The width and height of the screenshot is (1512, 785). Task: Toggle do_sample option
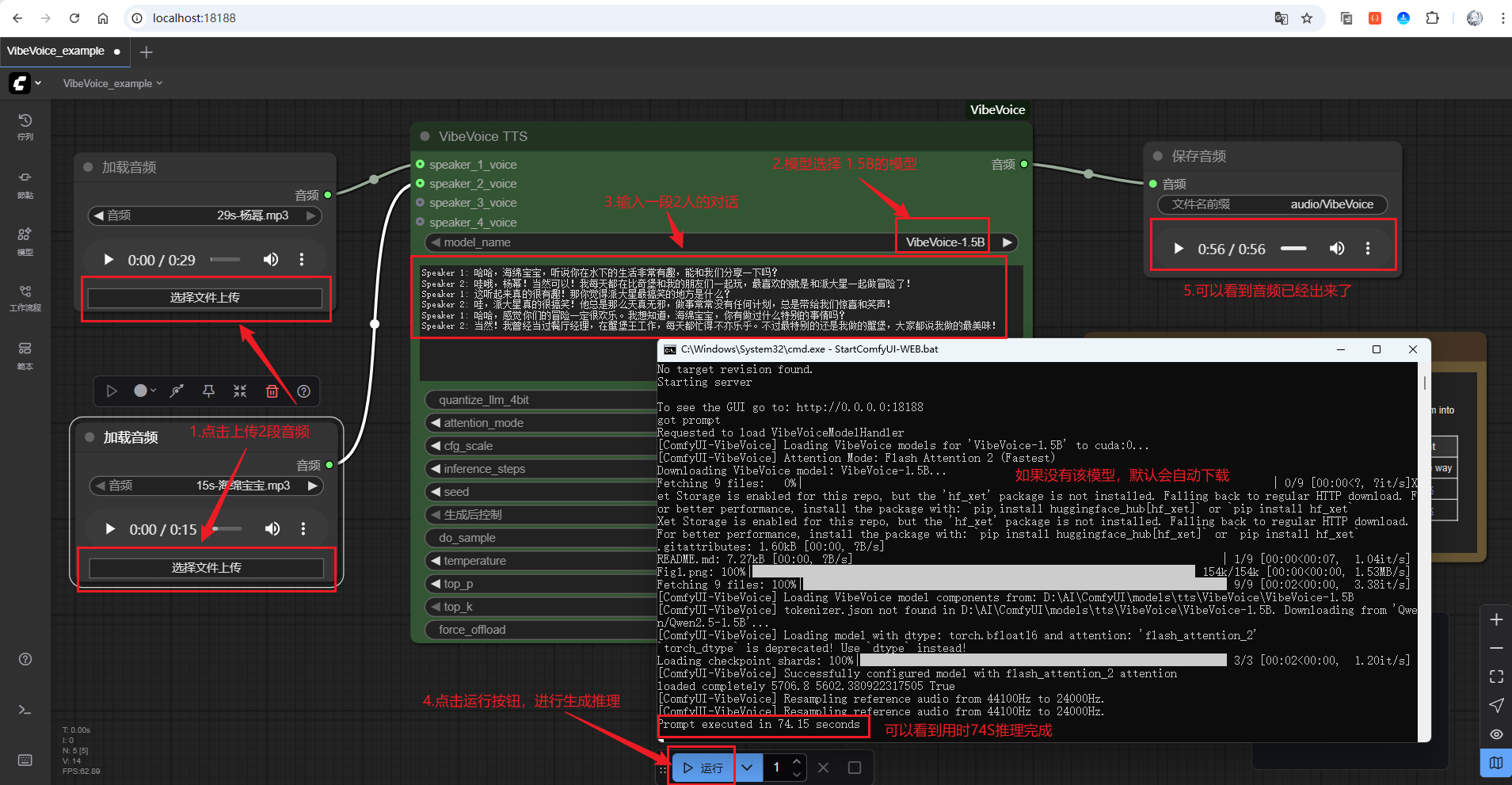point(541,538)
